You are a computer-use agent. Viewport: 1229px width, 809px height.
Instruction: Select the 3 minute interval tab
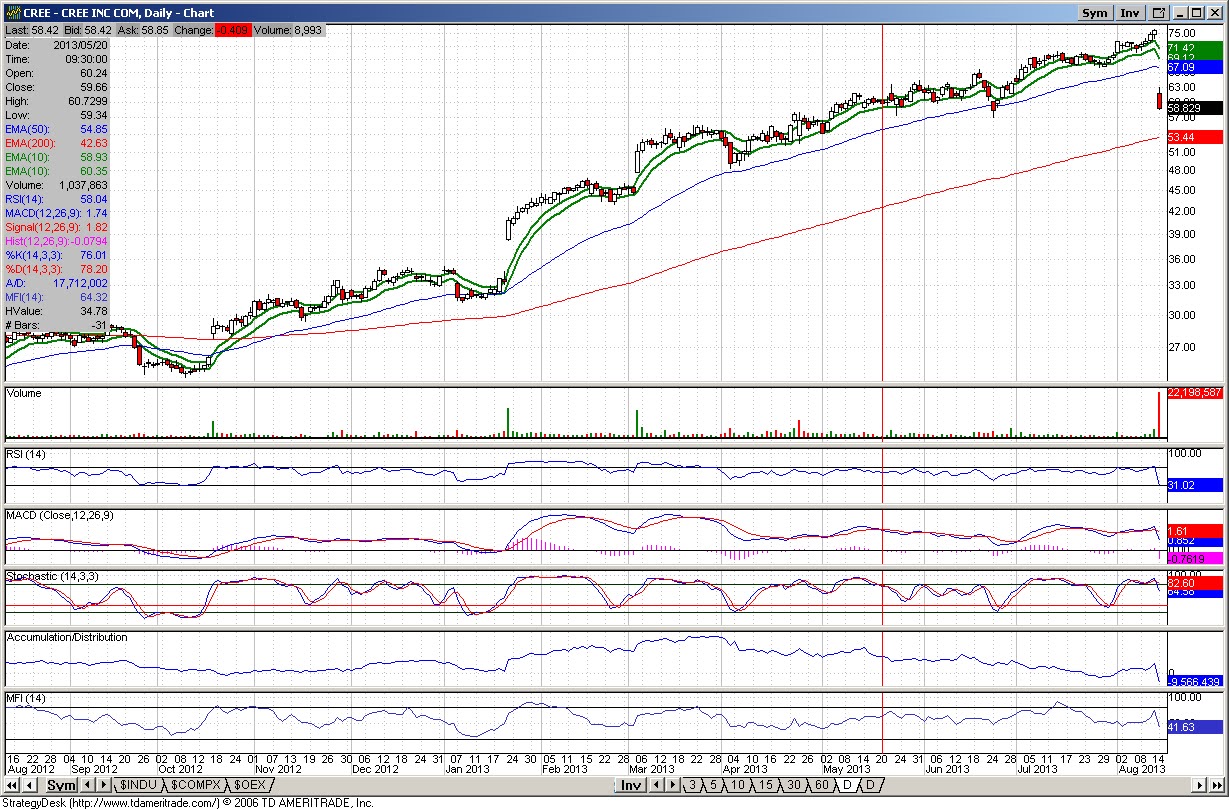click(x=692, y=785)
